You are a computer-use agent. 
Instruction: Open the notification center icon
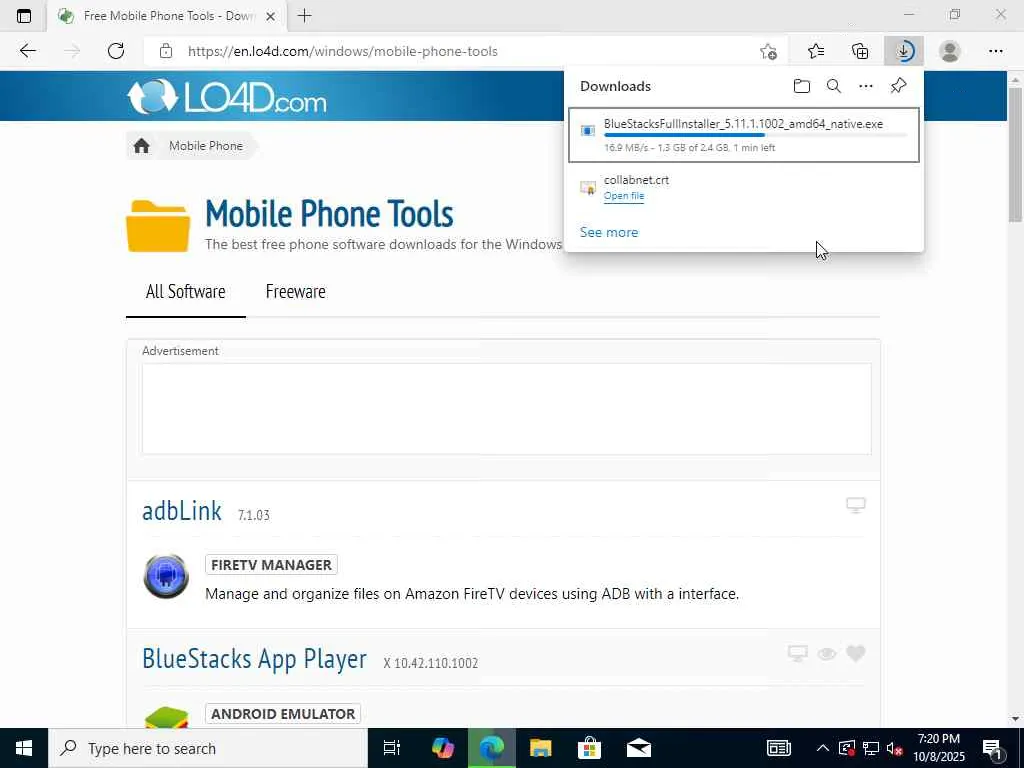pos(992,748)
